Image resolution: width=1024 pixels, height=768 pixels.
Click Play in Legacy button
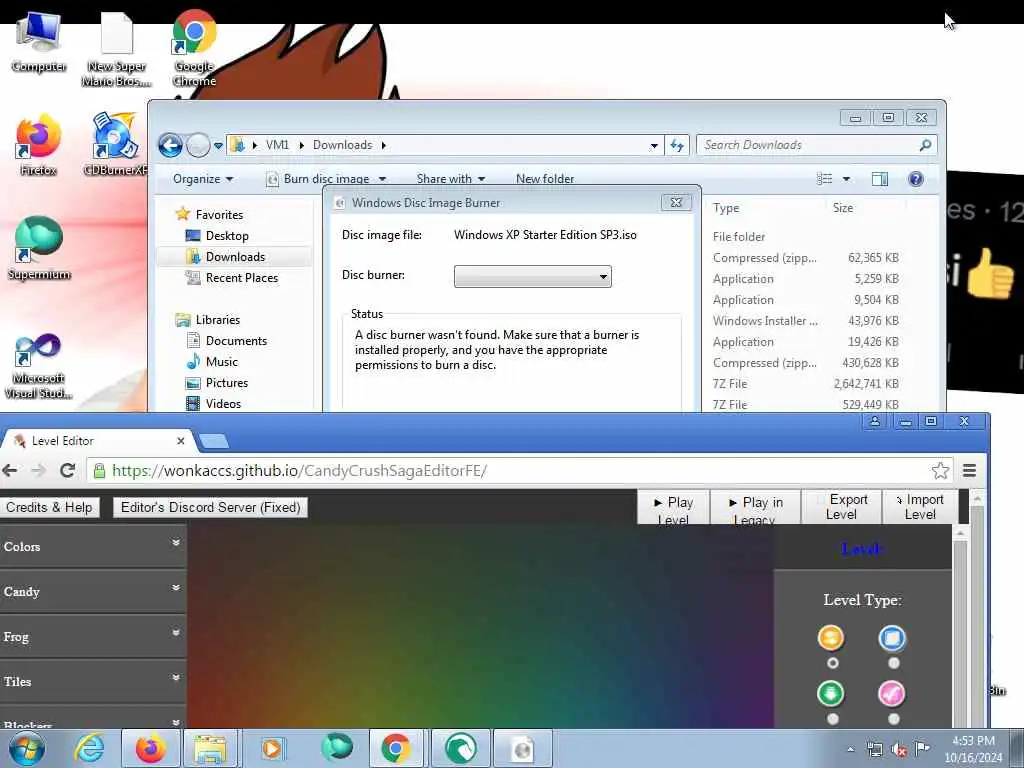click(x=755, y=507)
